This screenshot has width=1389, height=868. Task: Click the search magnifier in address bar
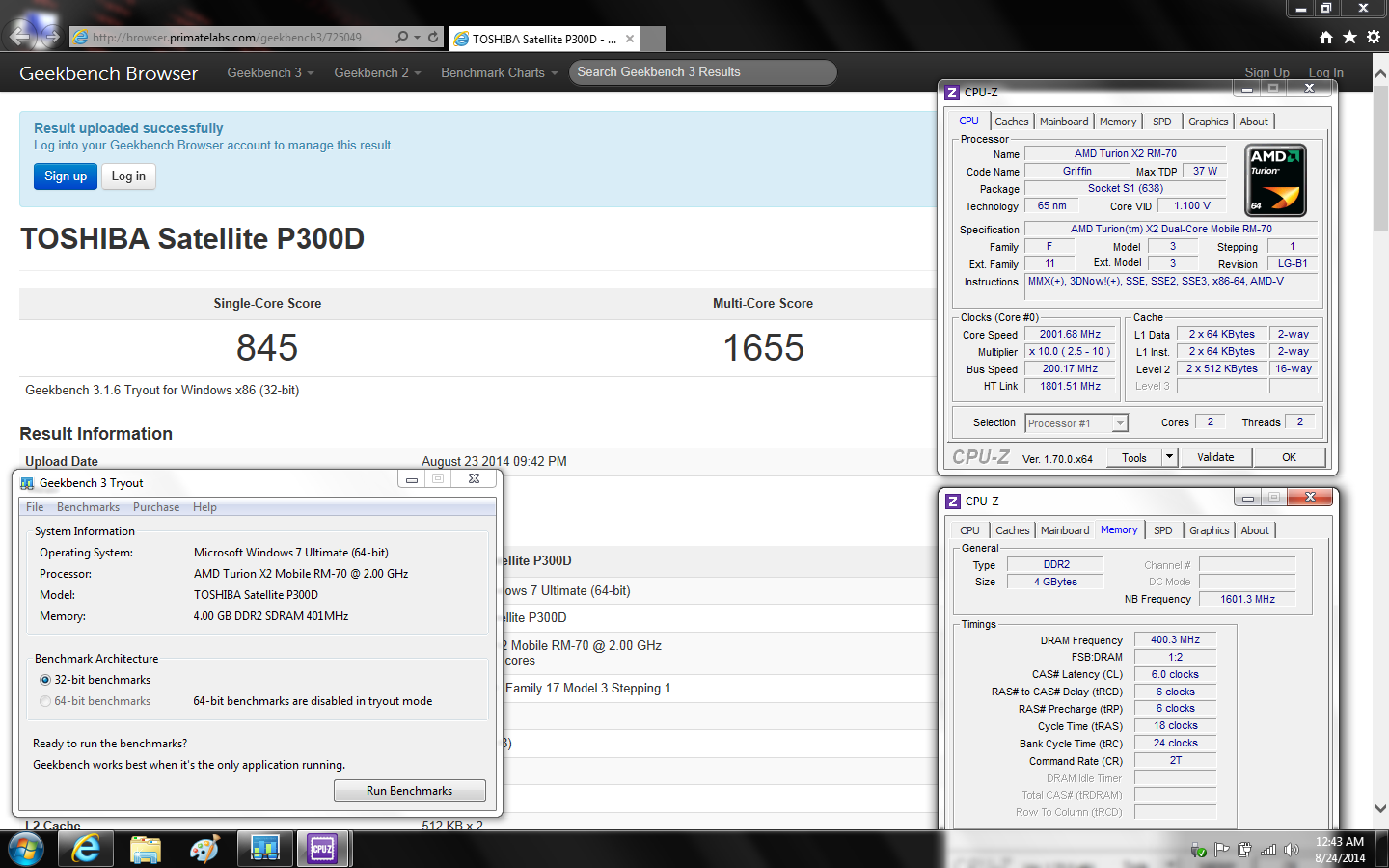(401, 37)
